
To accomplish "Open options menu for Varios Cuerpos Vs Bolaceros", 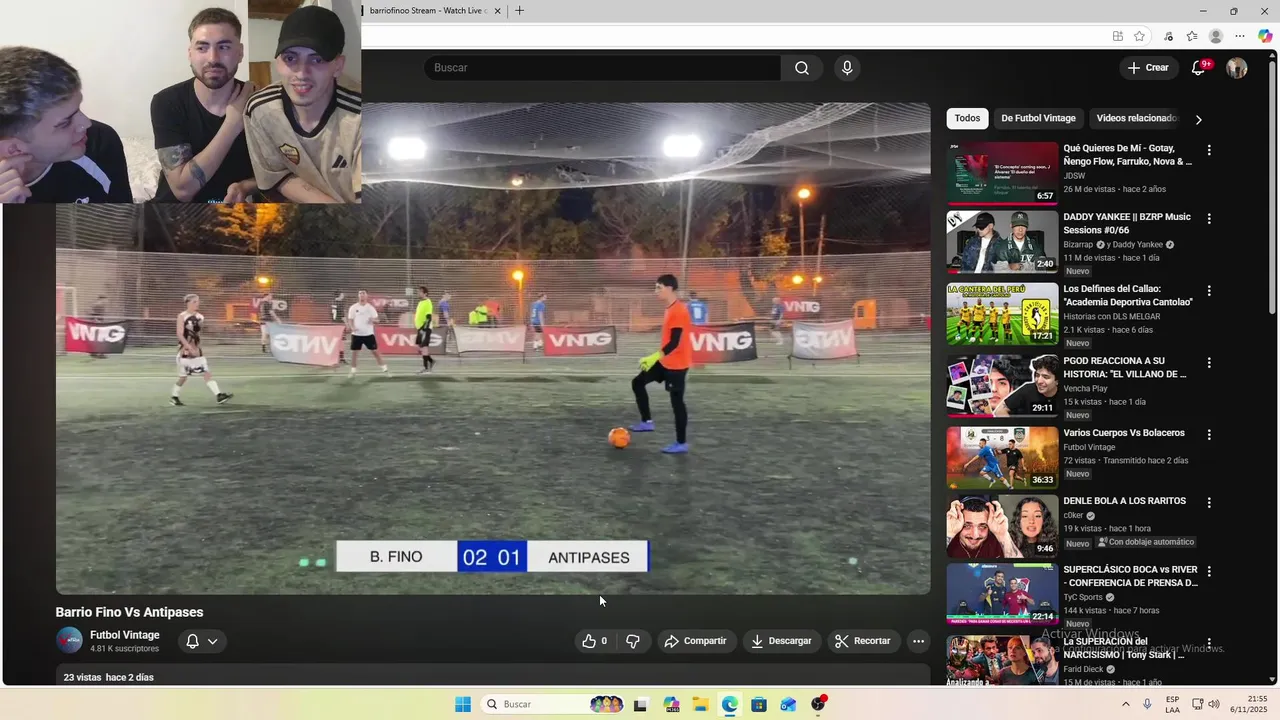I will click(1209, 435).
